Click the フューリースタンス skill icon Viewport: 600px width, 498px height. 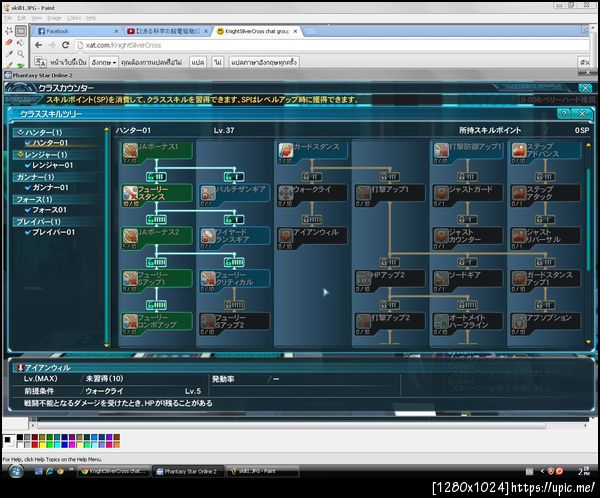pos(130,193)
